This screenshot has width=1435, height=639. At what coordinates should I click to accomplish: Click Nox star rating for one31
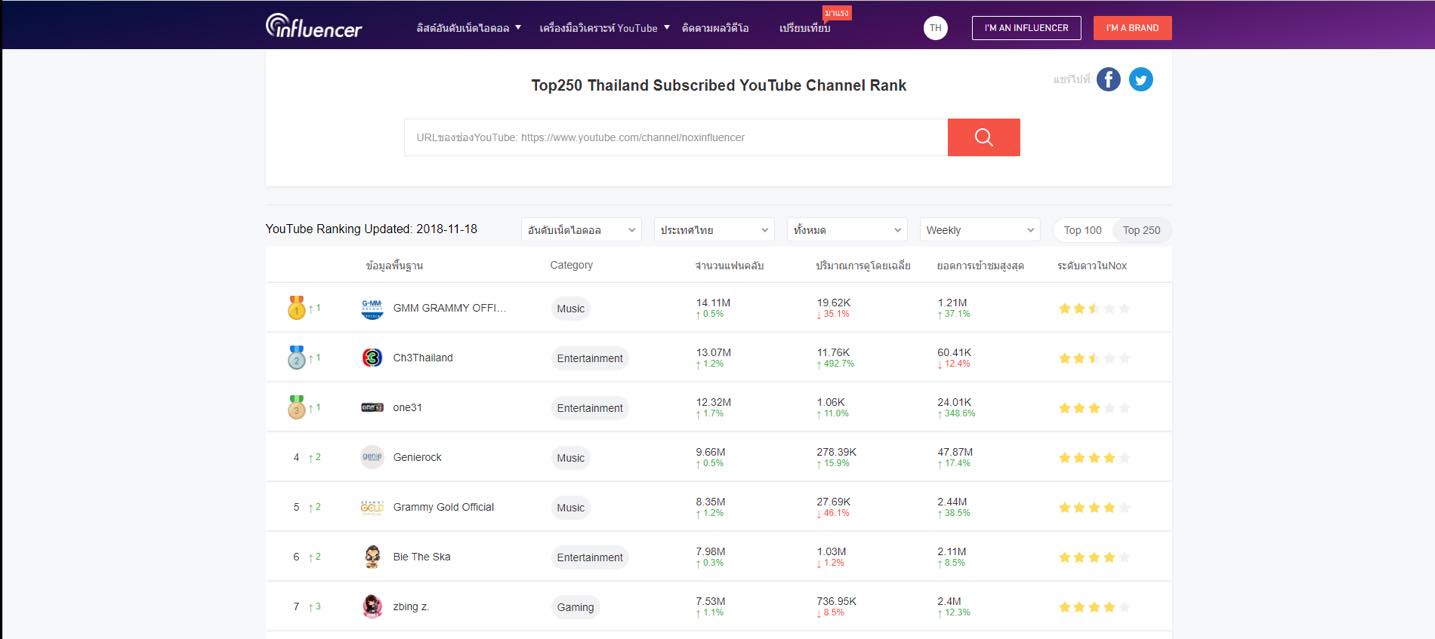[x=1094, y=408]
